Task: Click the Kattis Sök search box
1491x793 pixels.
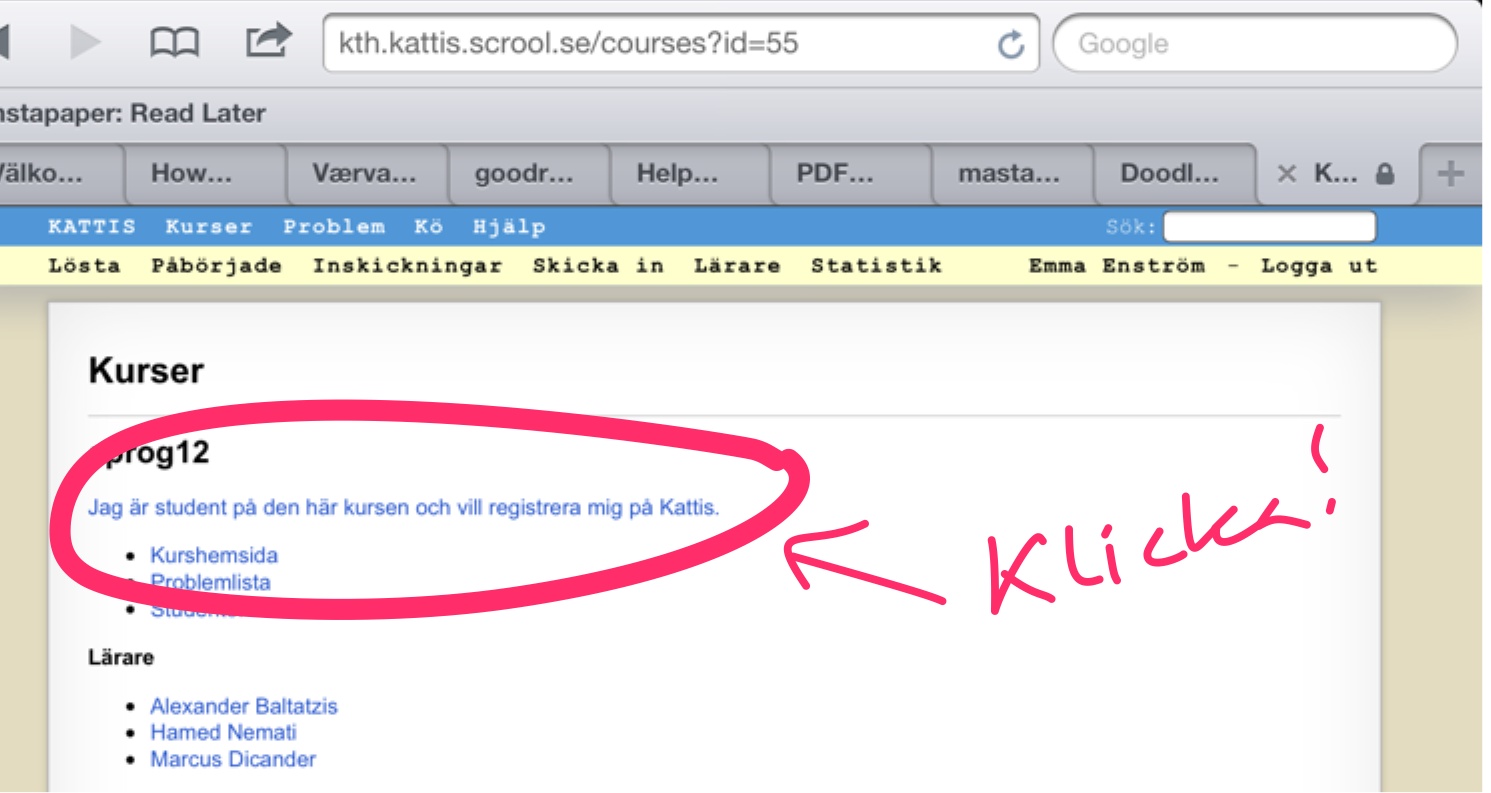Action: coord(1269,227)
